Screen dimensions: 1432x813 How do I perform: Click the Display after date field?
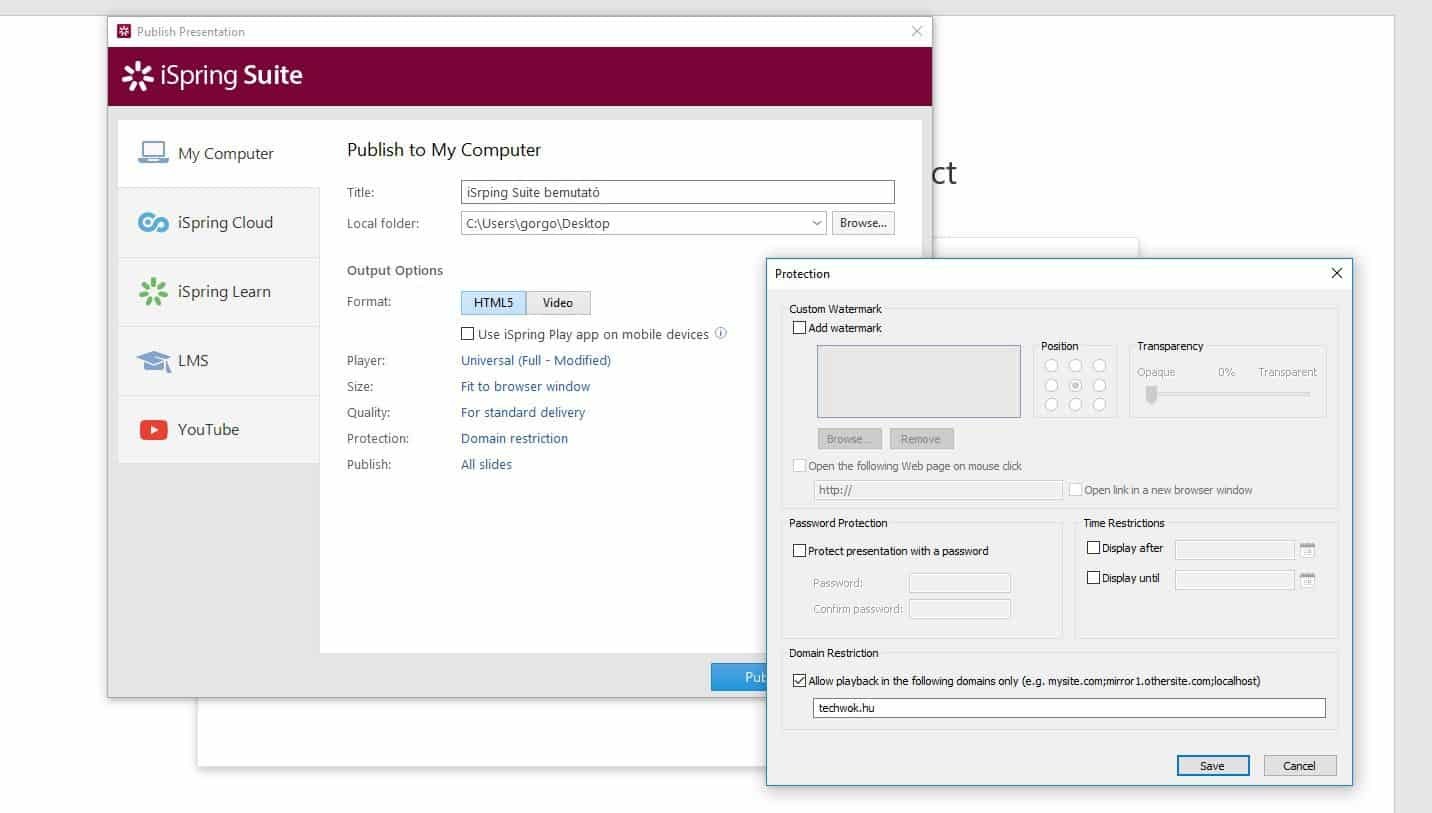1235,549
